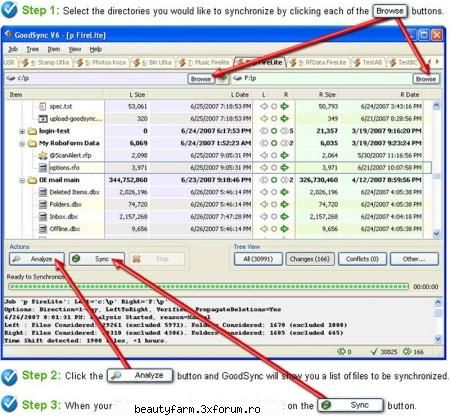
Task: Switch to the Photos Koza job tab
Action: [x=102, y=62]
